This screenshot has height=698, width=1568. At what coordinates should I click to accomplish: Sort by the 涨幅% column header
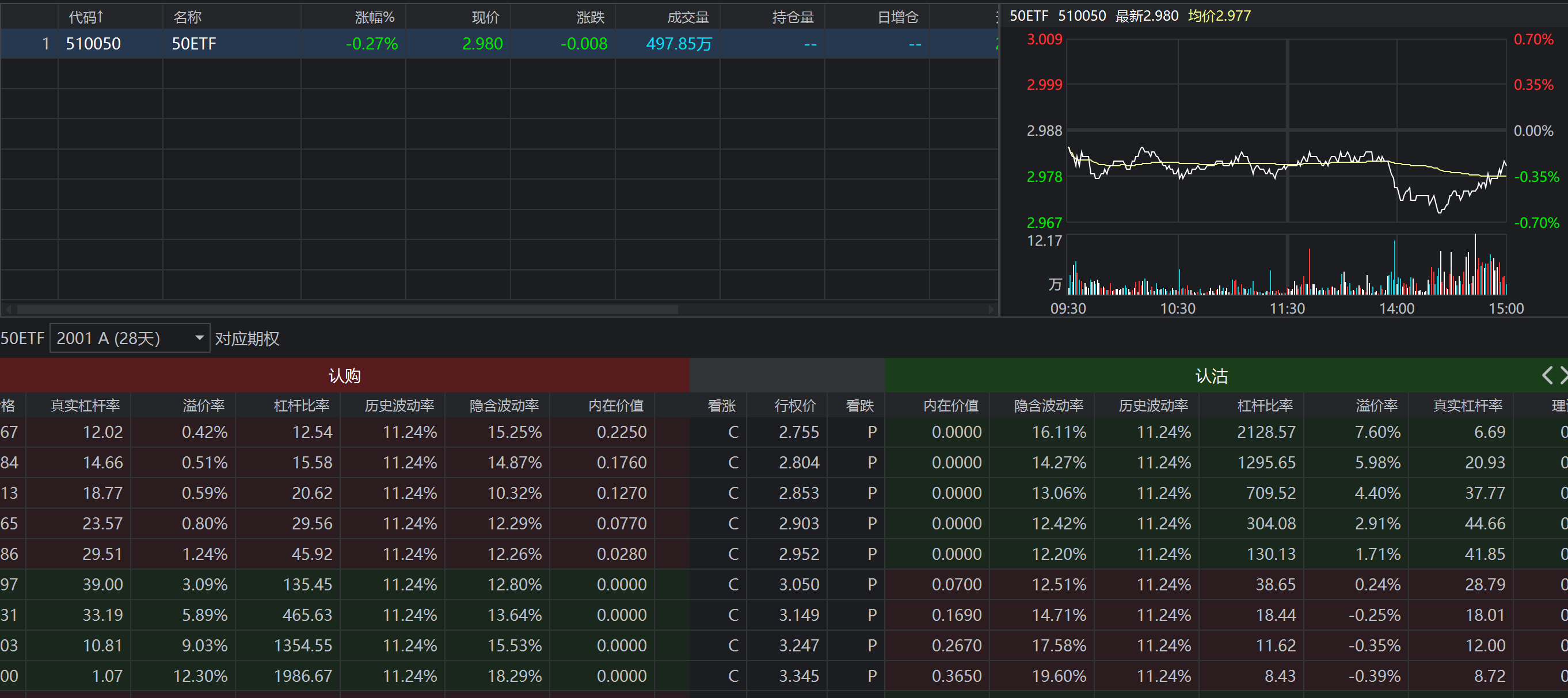[374, 17]
